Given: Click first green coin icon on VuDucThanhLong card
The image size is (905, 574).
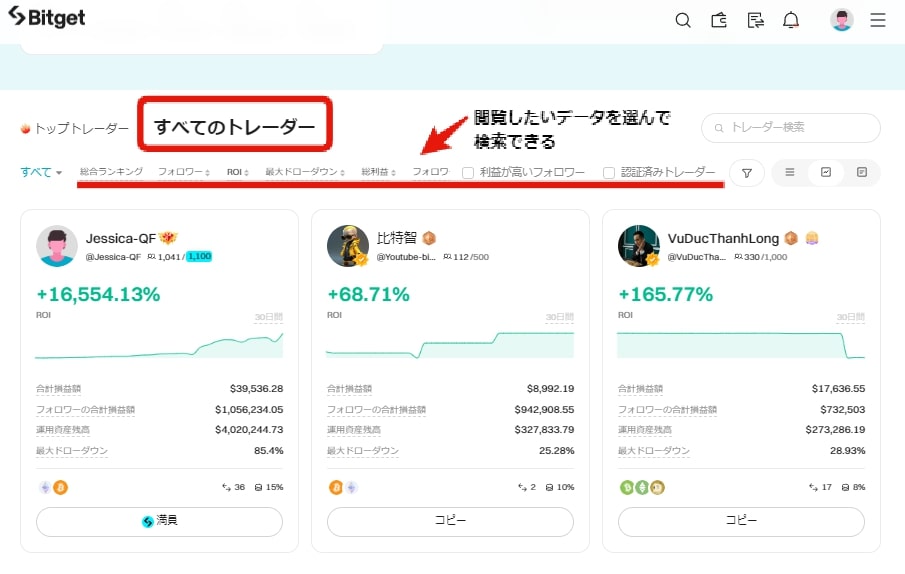Looking at the screenshot, I should pyautogui.click(x=627, y=487).
